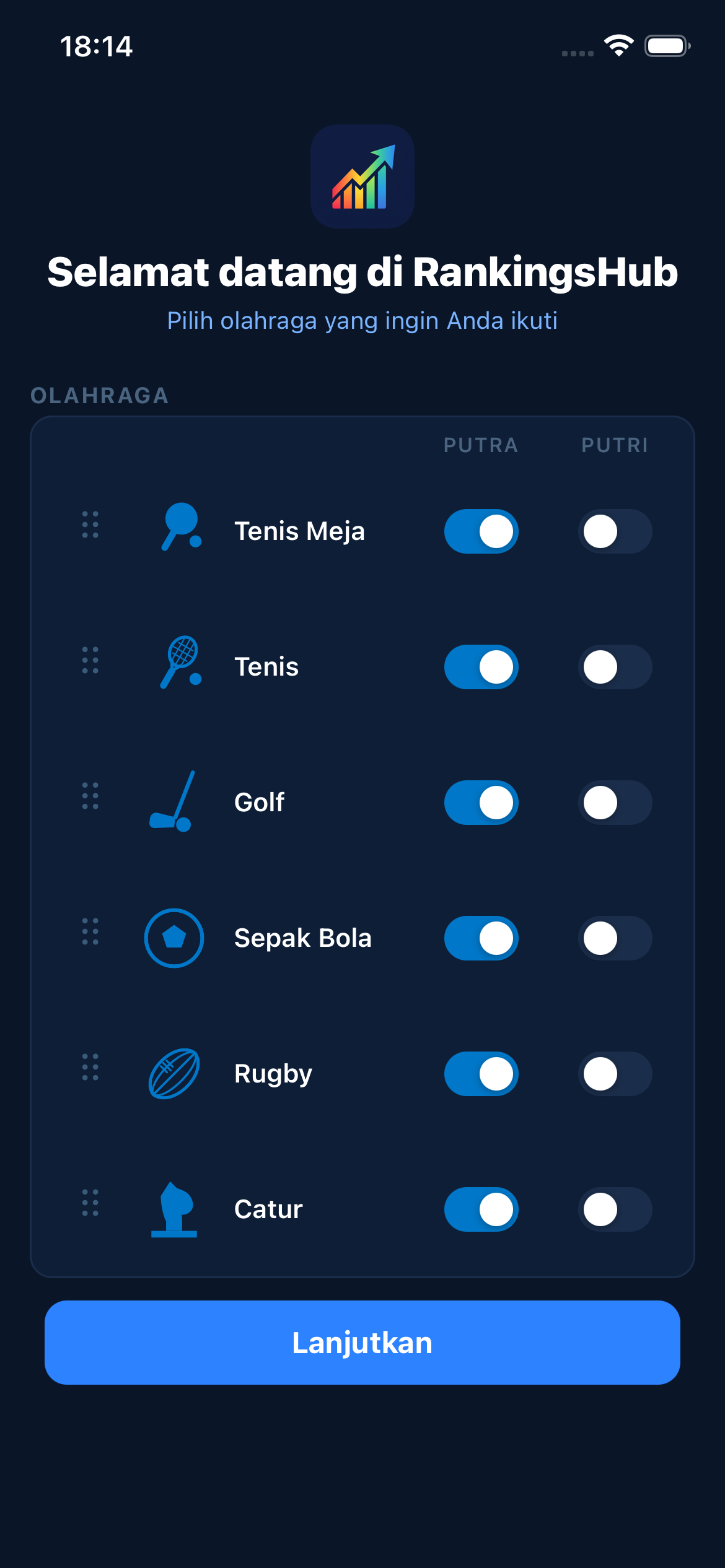
Task: Switch off Putra toggle for Rugby
Action: coord(481,1074)
